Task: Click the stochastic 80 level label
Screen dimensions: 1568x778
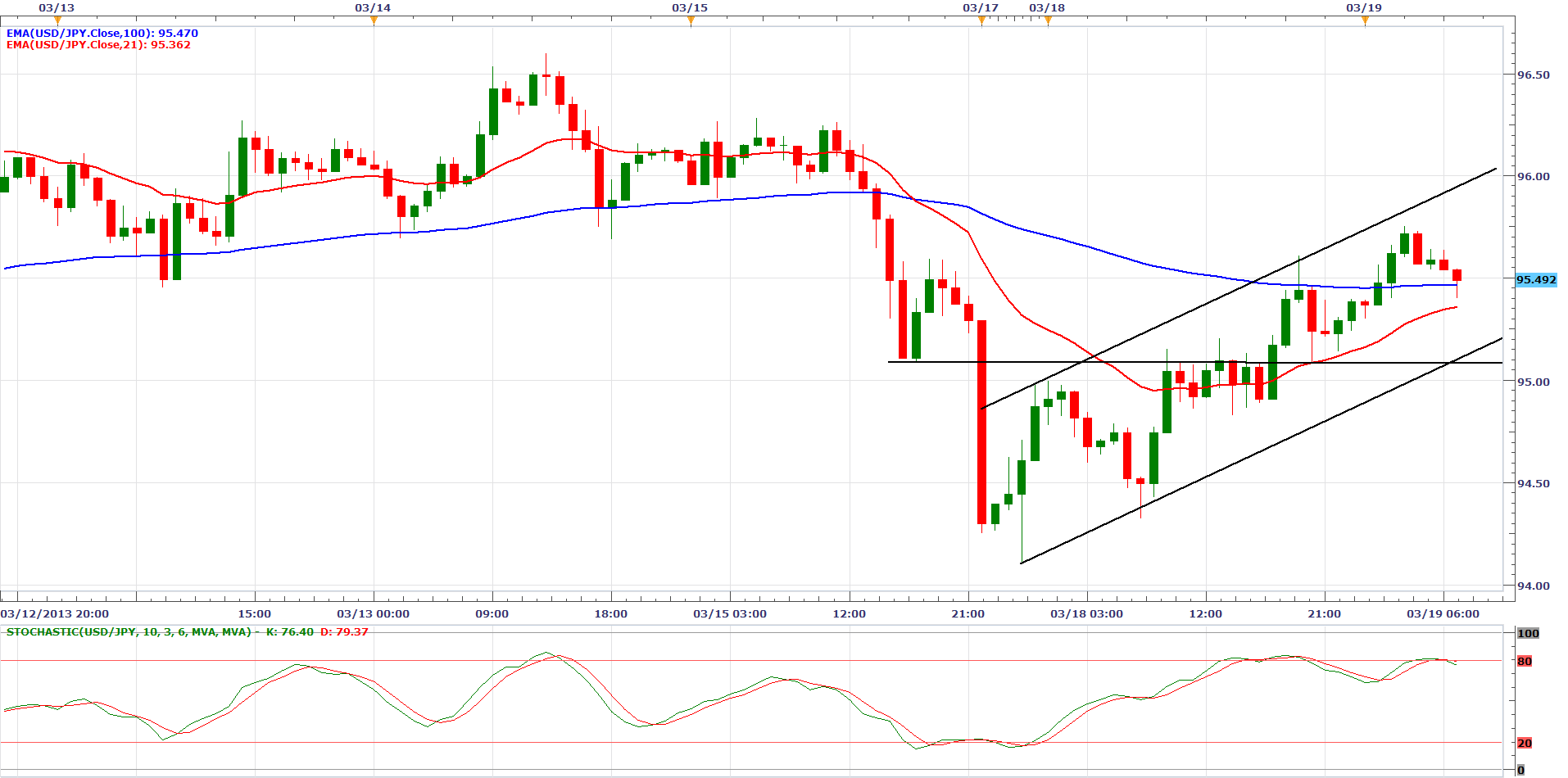Action: (1525, 662)
